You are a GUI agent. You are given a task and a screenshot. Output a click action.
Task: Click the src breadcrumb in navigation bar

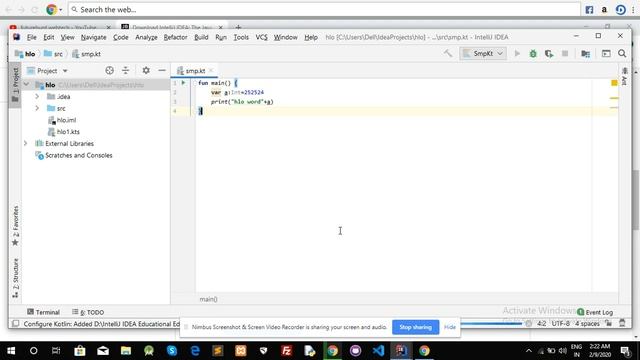click(53, 54)
